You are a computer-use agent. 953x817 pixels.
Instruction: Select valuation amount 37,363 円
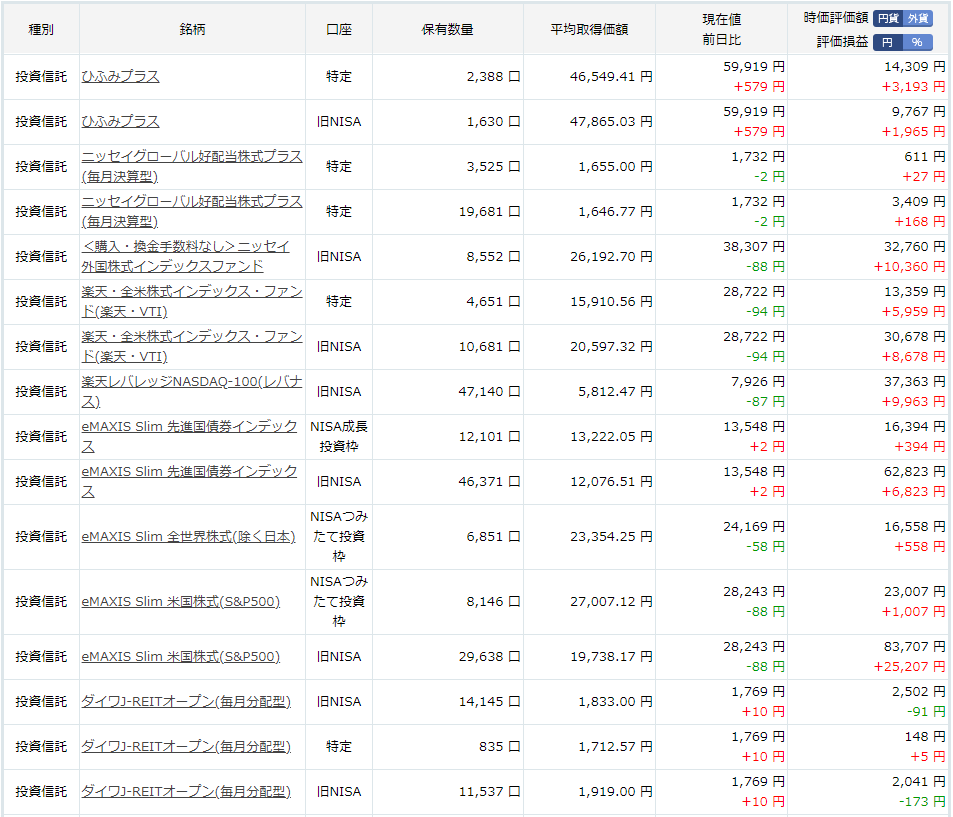click(915, 382)
